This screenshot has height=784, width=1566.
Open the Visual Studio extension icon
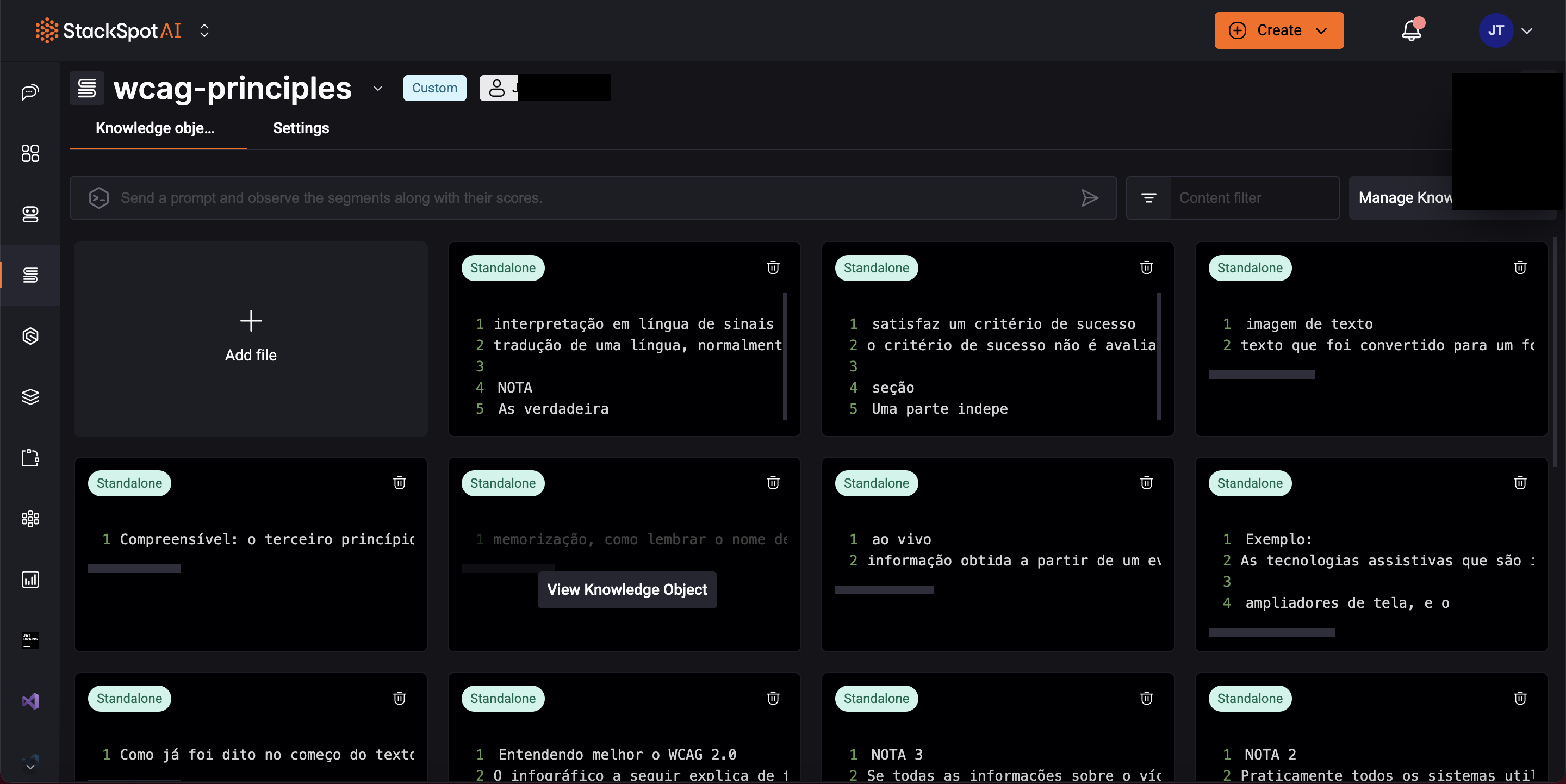pyautogui.click(x=30, y=701)
